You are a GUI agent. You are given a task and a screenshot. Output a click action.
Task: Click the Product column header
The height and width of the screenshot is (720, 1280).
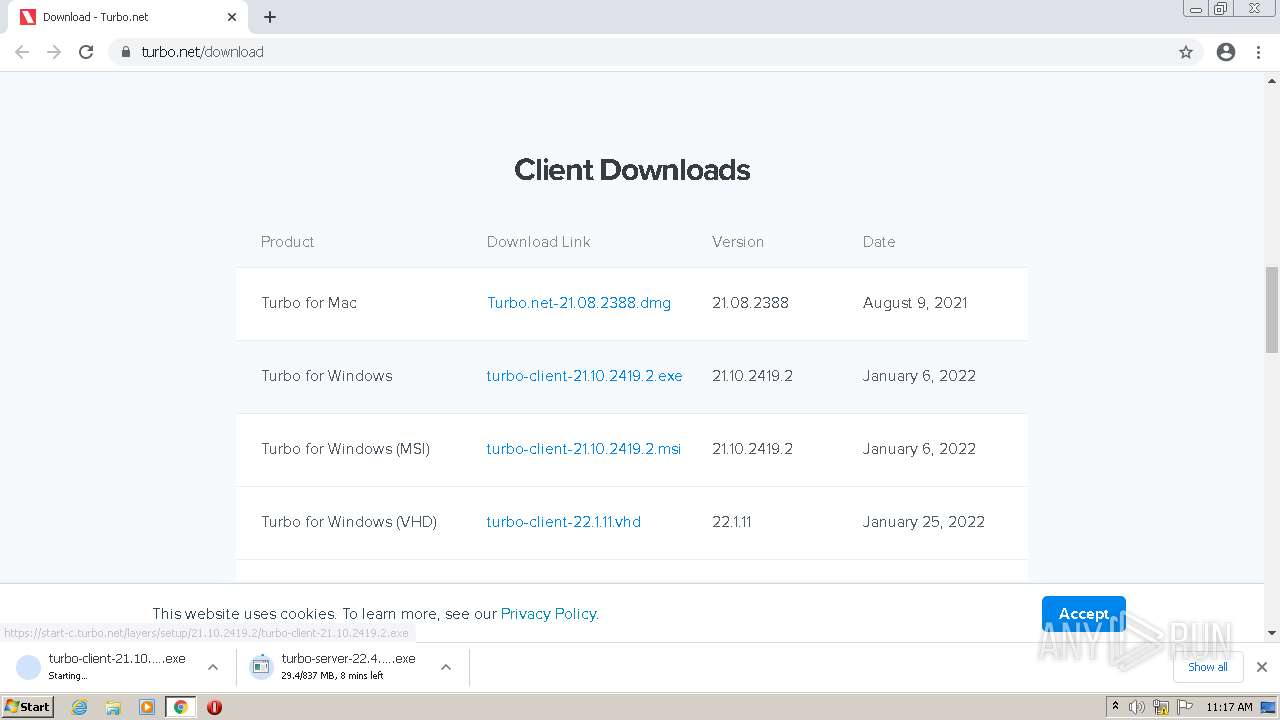(288, 242)
